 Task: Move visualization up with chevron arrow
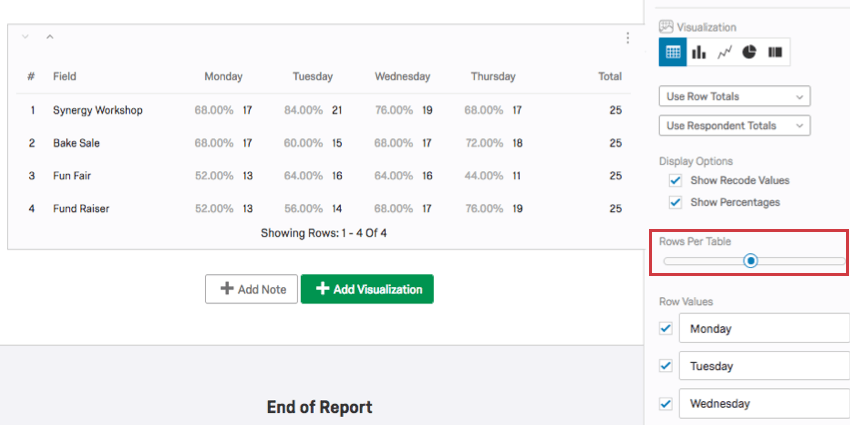(49, 37)
